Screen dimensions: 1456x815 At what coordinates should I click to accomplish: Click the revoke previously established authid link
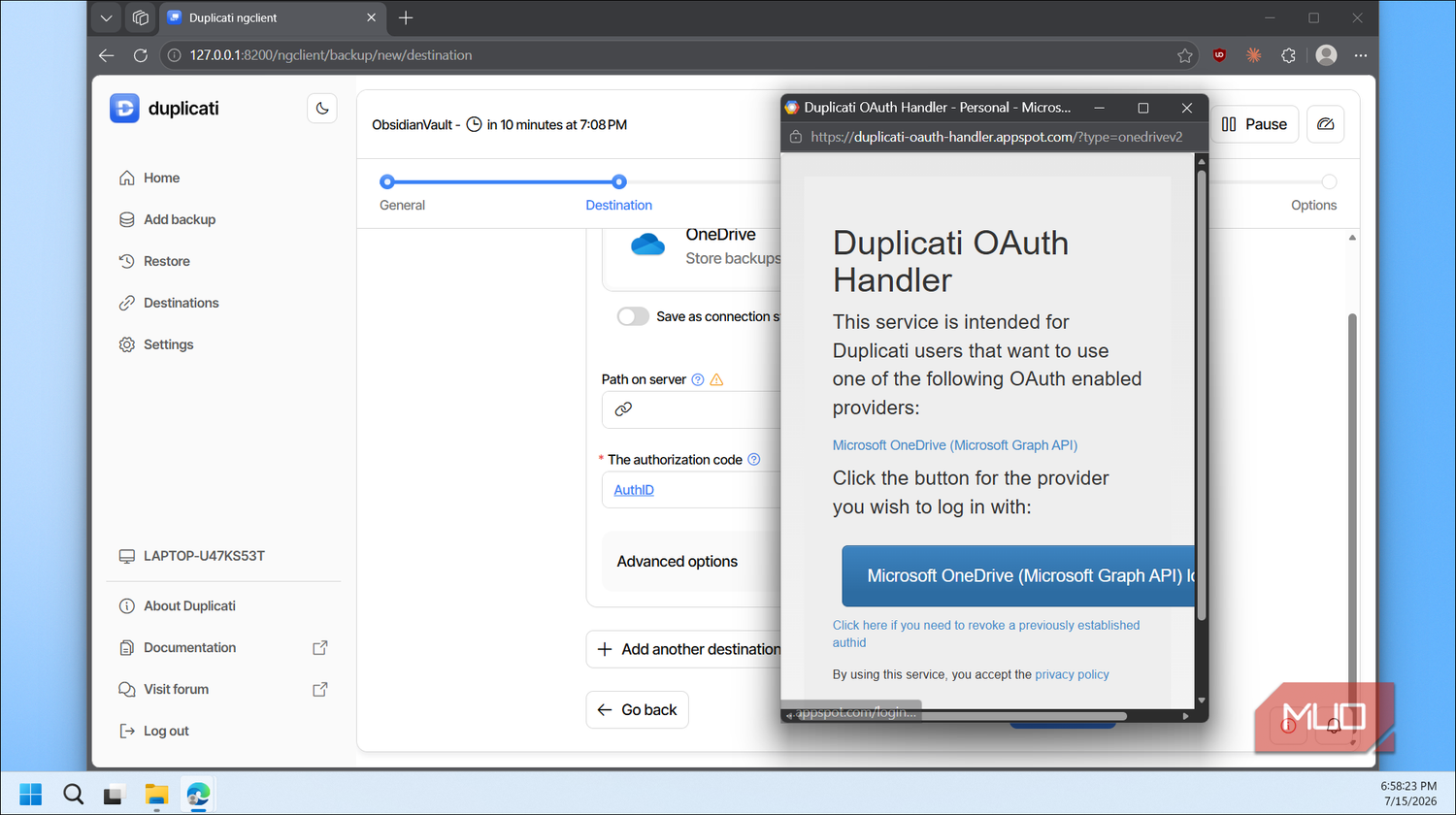[x=986, y=634]
